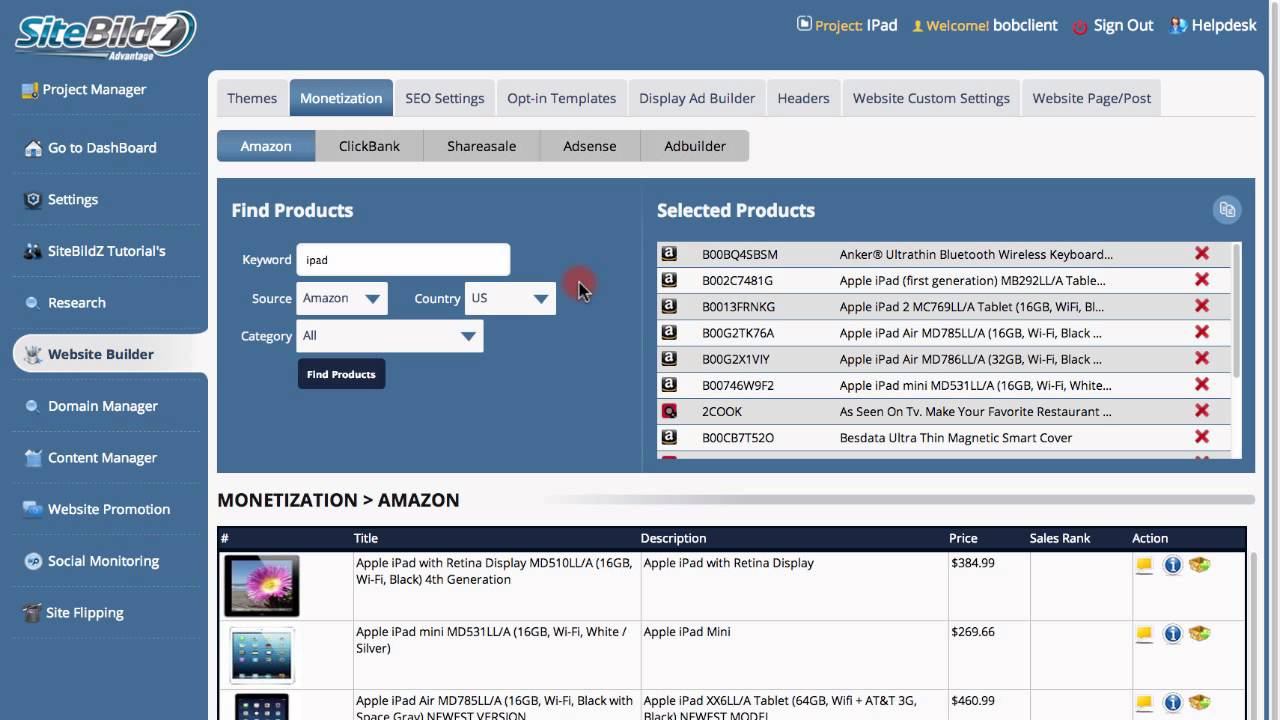Click the Helpdesk icon
Viewport: 1280px width, 720px height.
click(x=1179, y=26)
